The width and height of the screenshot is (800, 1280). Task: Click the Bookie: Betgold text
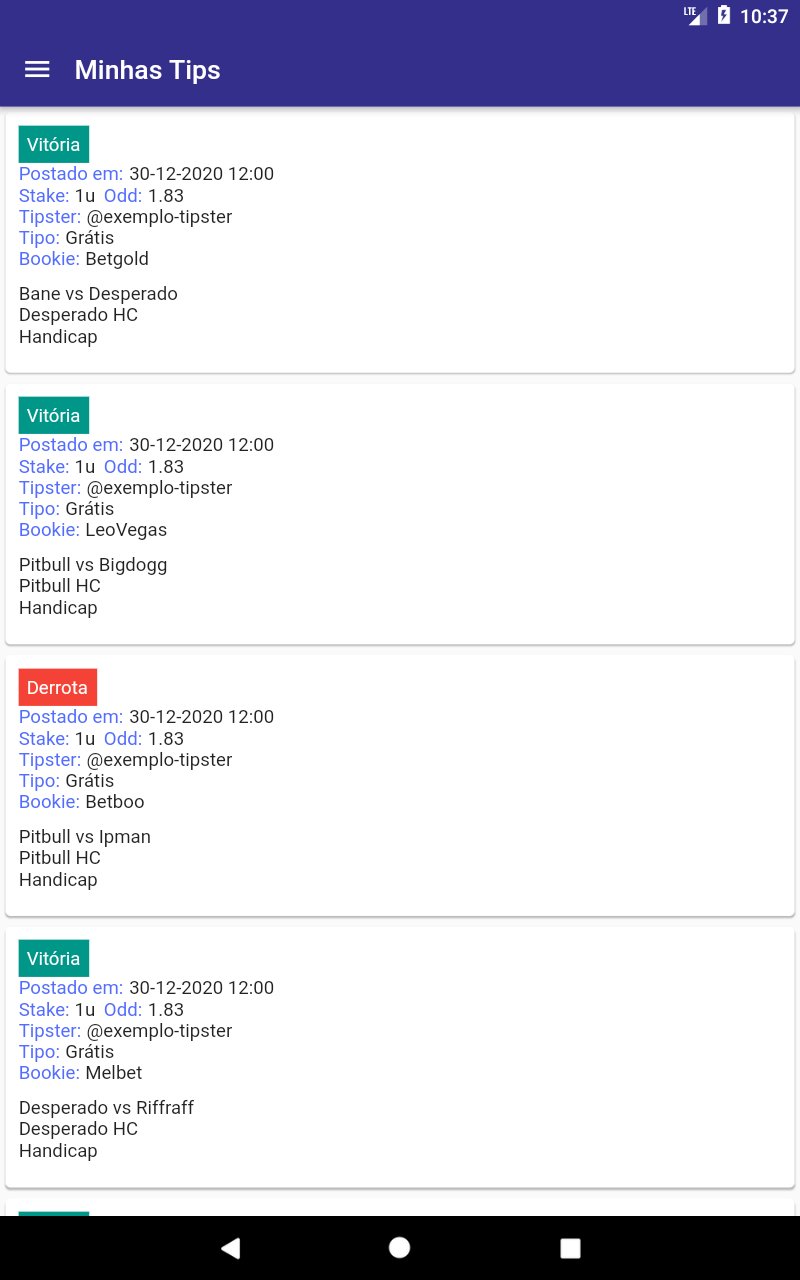coord(84,259)
